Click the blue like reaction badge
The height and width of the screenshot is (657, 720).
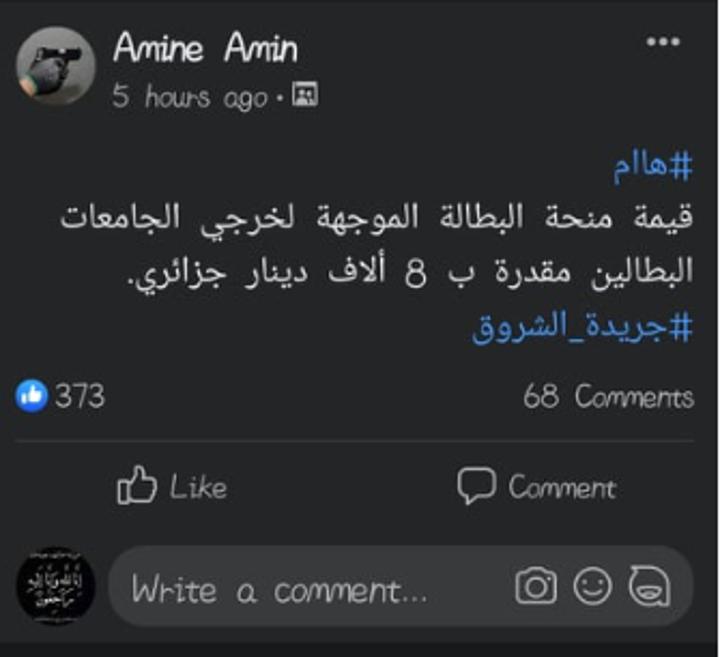click(x=31, y=396)
